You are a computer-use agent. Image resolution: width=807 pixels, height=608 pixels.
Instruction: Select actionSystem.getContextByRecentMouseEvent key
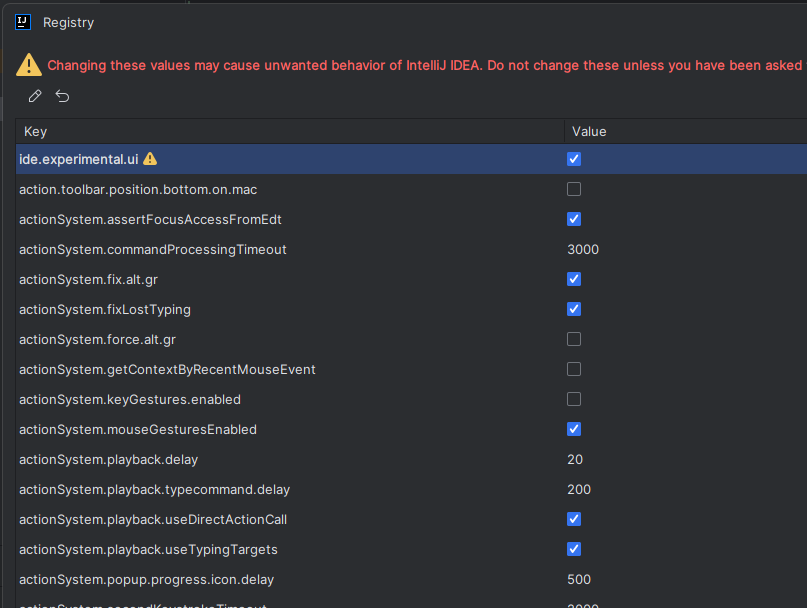point(167,370)
